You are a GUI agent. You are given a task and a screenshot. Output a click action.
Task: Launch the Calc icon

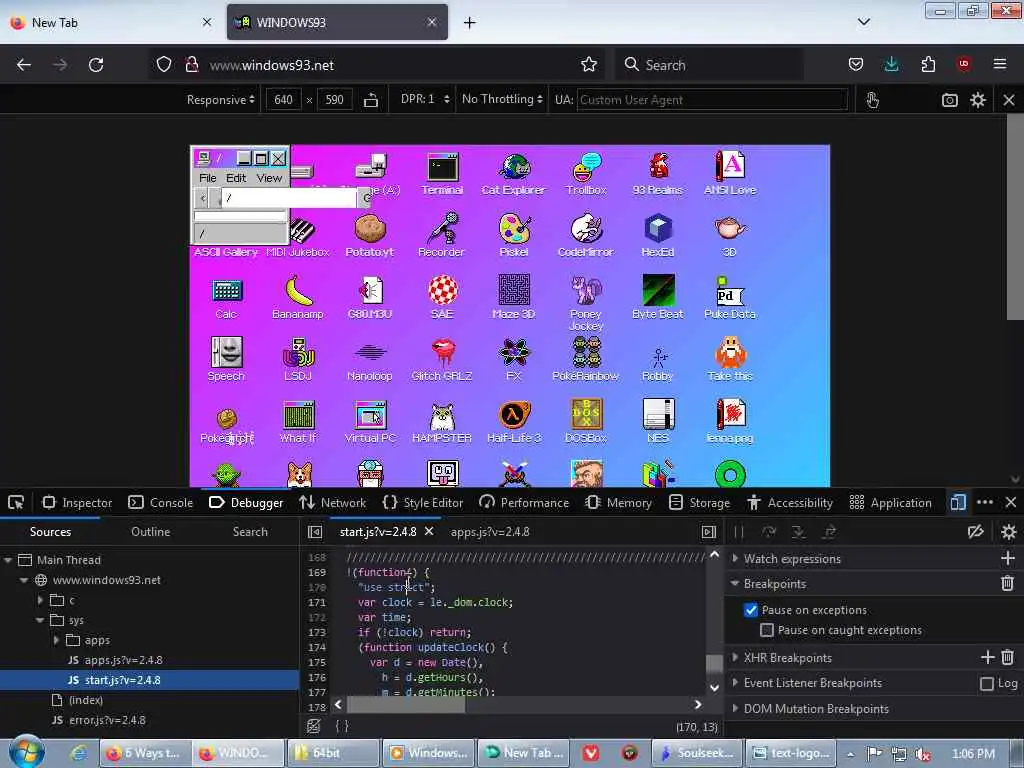(226, 298)
